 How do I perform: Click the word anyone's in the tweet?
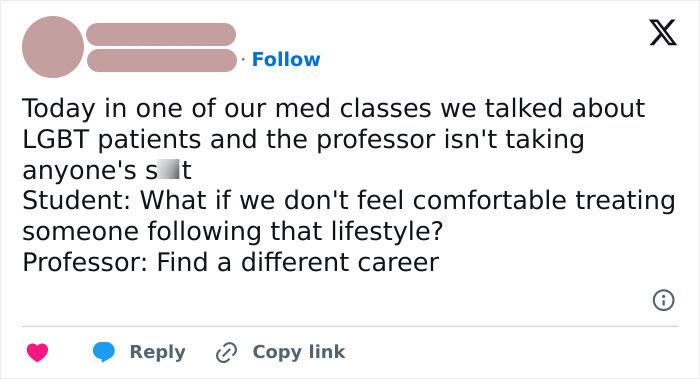[79, 171]
